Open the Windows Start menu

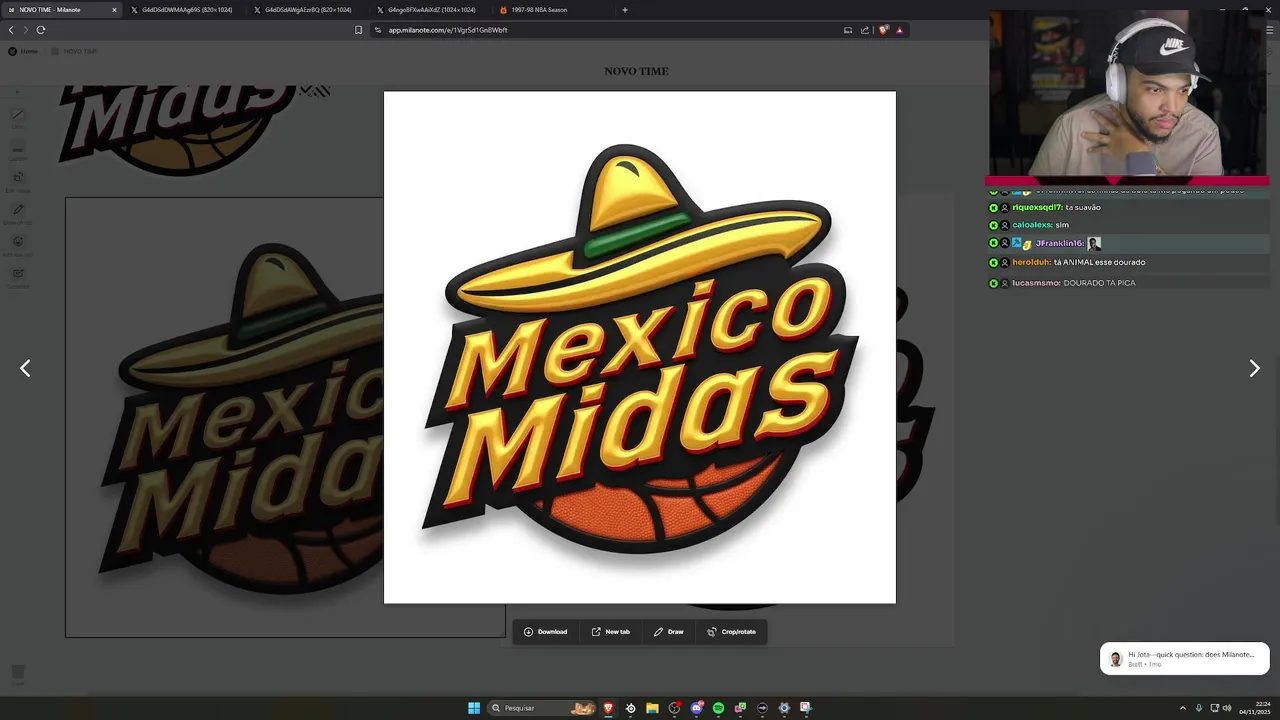tap(474, 708)
